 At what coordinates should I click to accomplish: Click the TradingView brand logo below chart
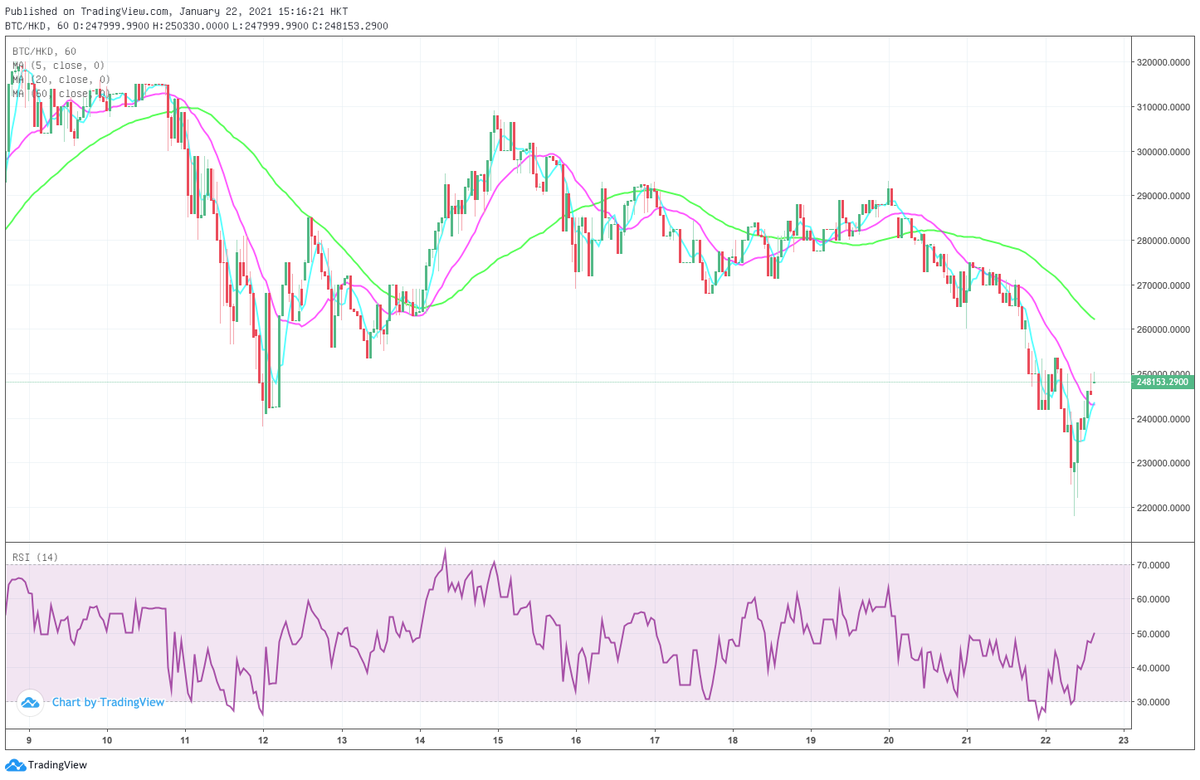46,765
